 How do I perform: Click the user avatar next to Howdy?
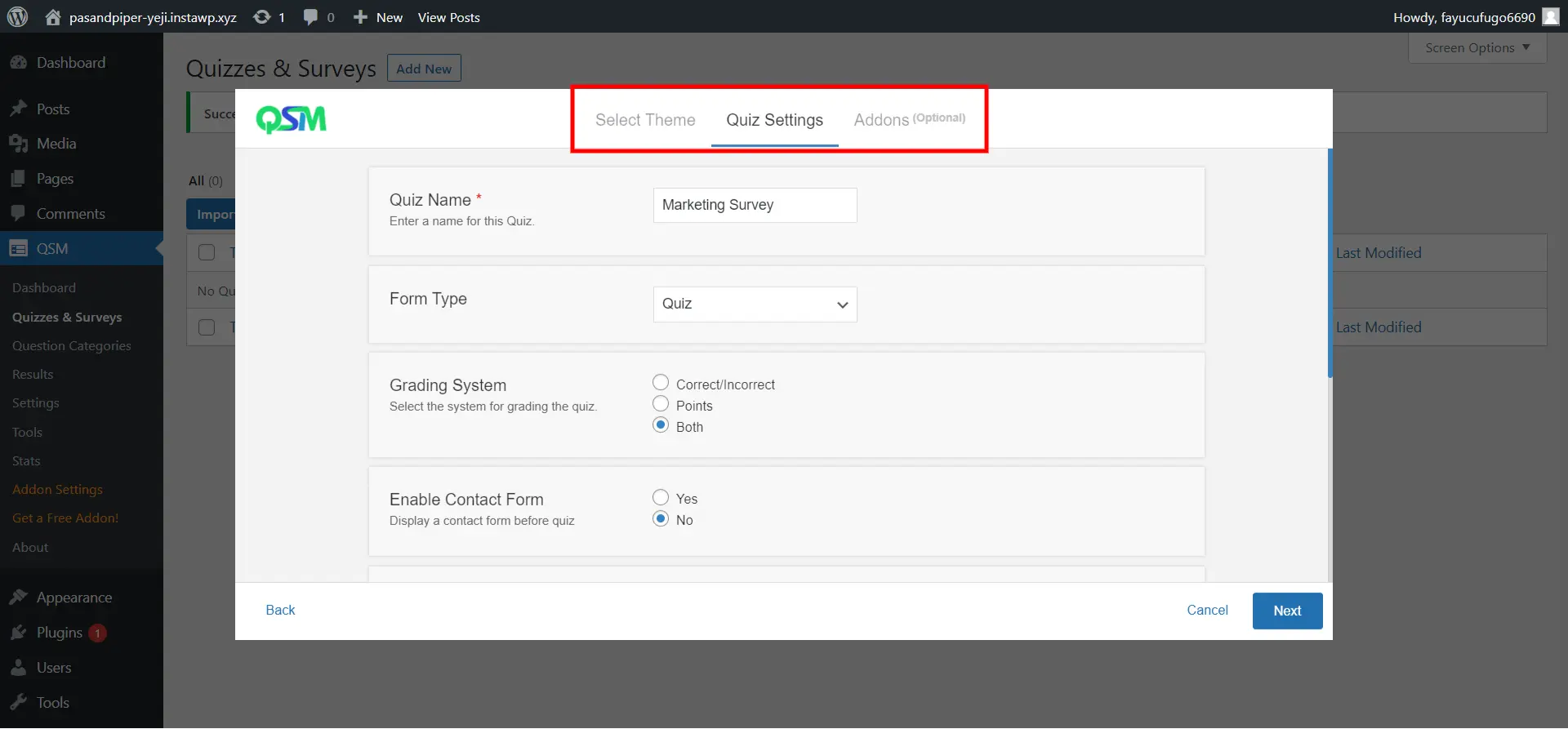pyautogui.click(x=1551, y=16)
